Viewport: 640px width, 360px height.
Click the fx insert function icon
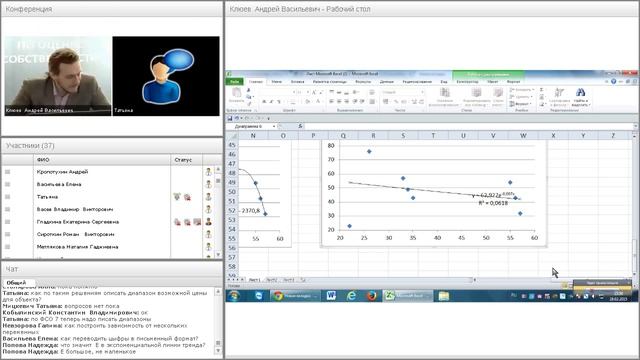click(300, 126)
